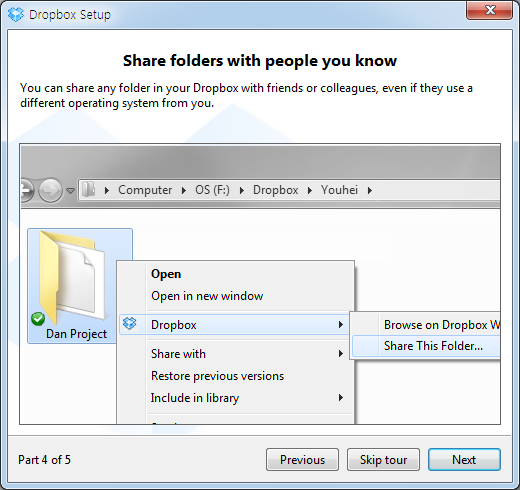Viewport: 520px width, 490px height.
Task: Expand the breadcrumb arrow after Youhei
Action: click(x=370, y=190)
